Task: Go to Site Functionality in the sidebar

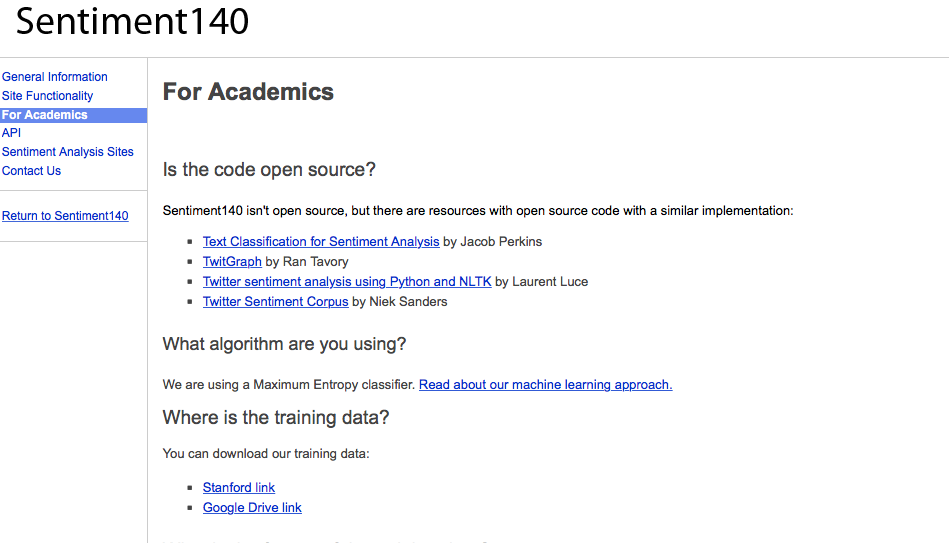Action: point(48,96)
